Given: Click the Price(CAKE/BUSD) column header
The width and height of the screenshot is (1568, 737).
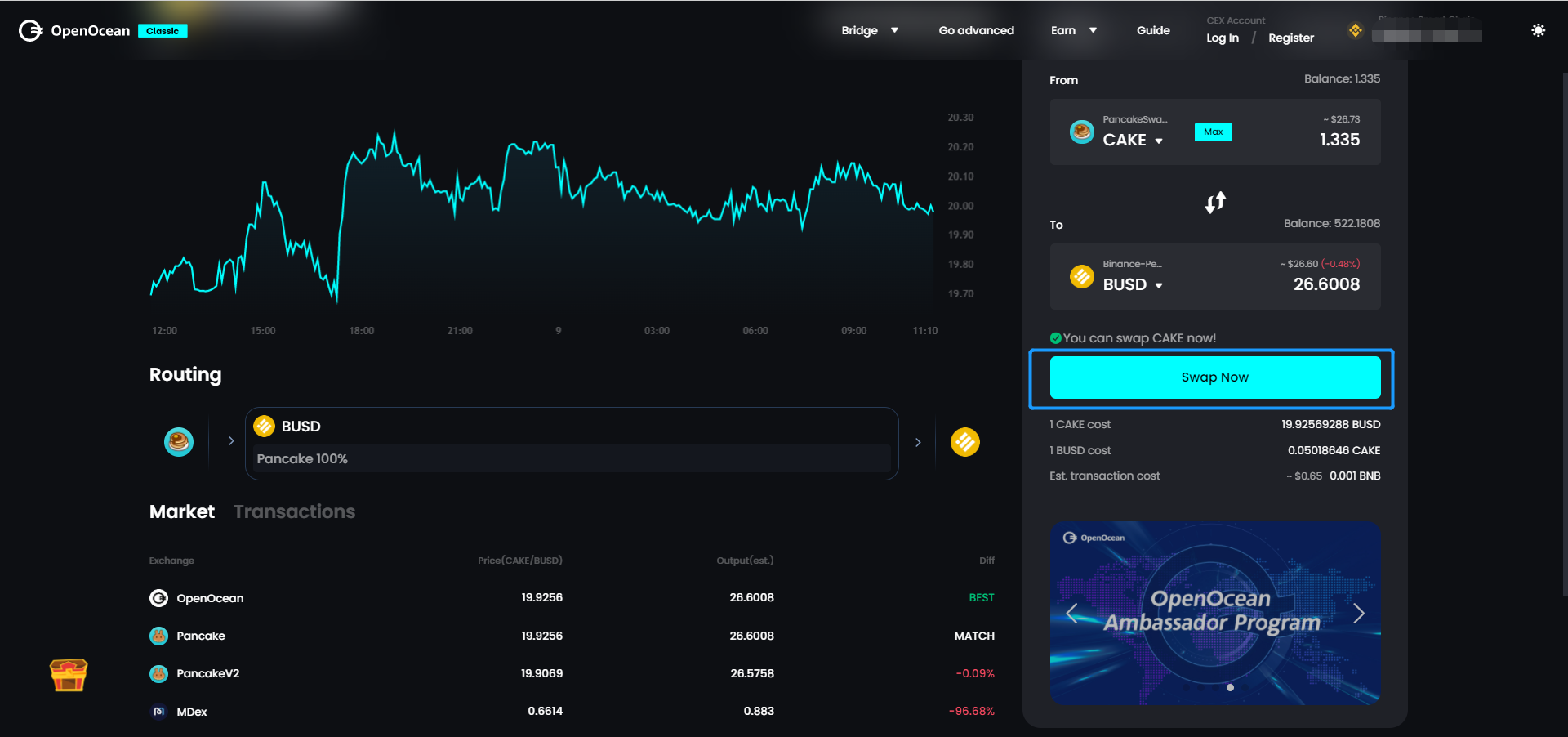Looking at the screenshot, I should tap(520, 561).
